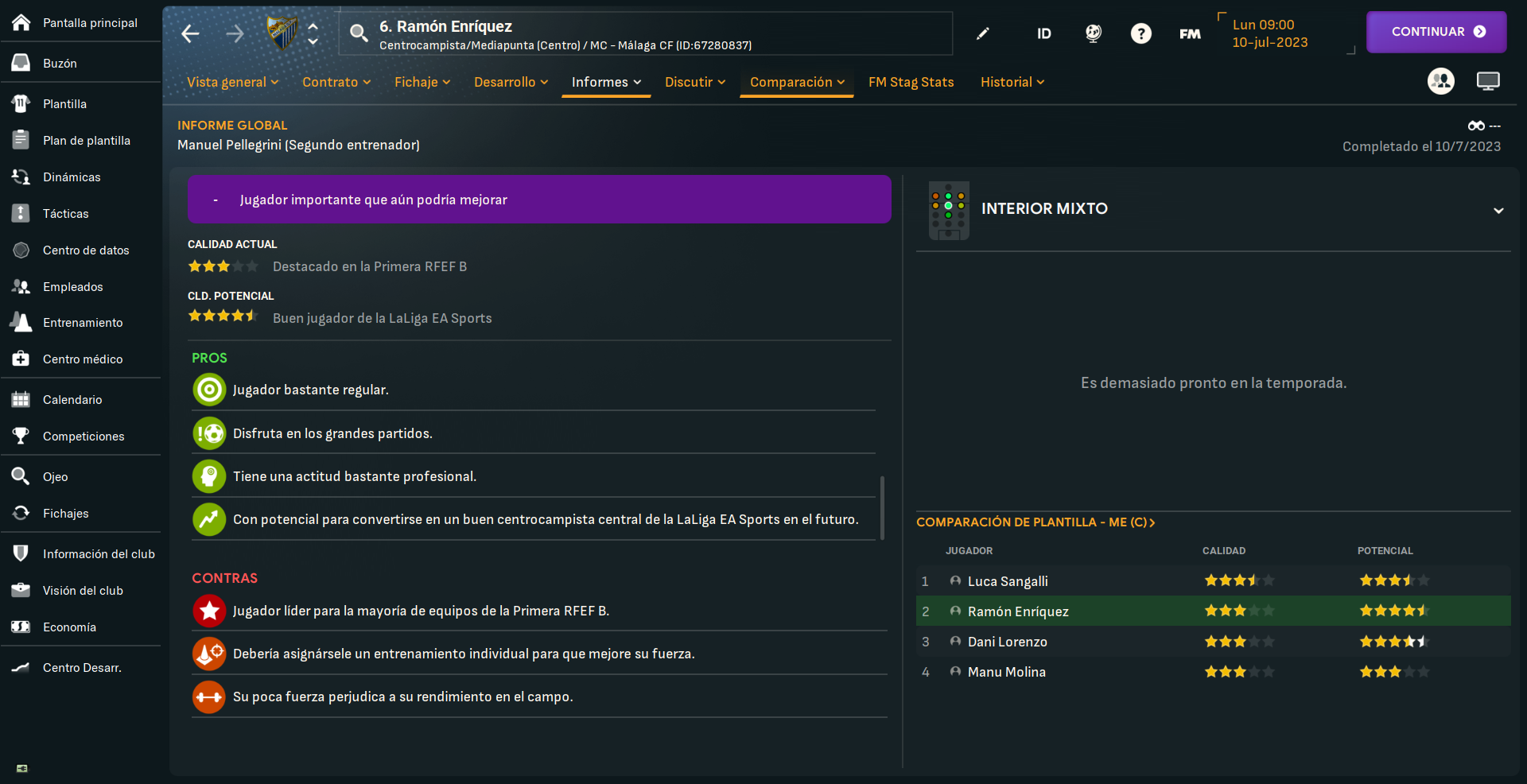Screen dimensions: 1527x784
Task: Select Ramón Enríquez highlighted row
Action: (1213, 611)
